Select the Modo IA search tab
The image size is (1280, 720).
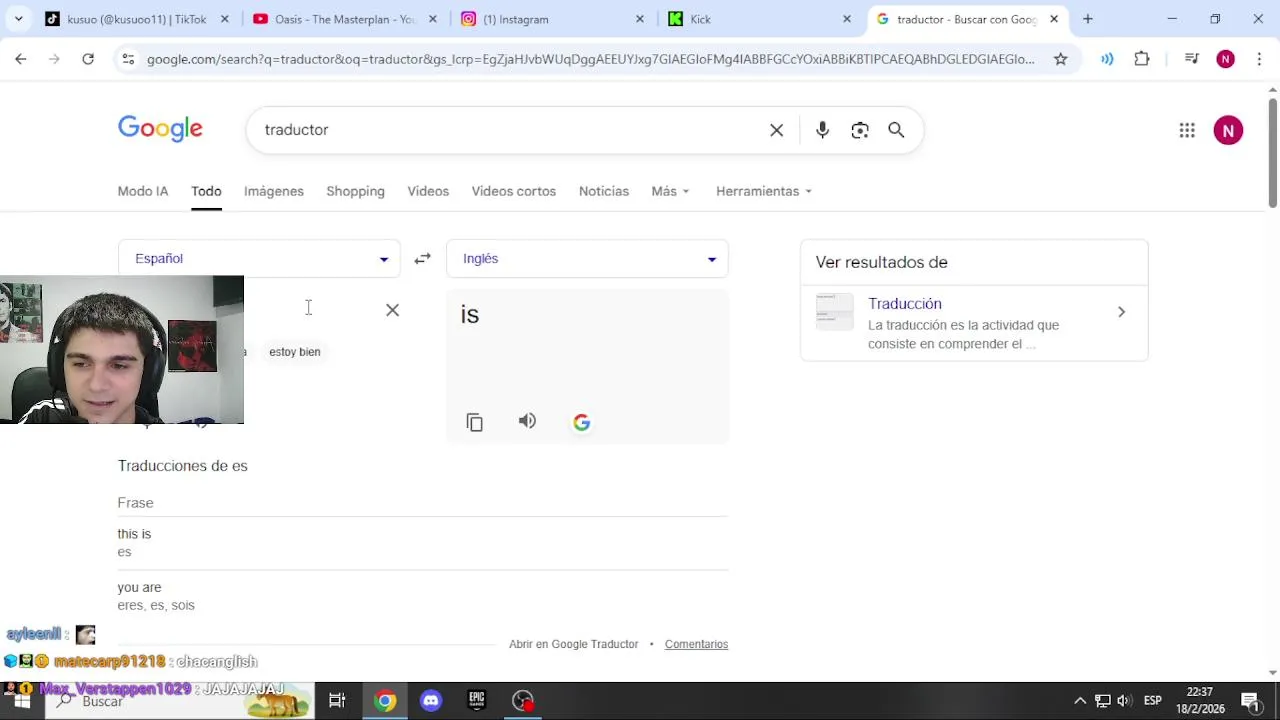(143, 191)
